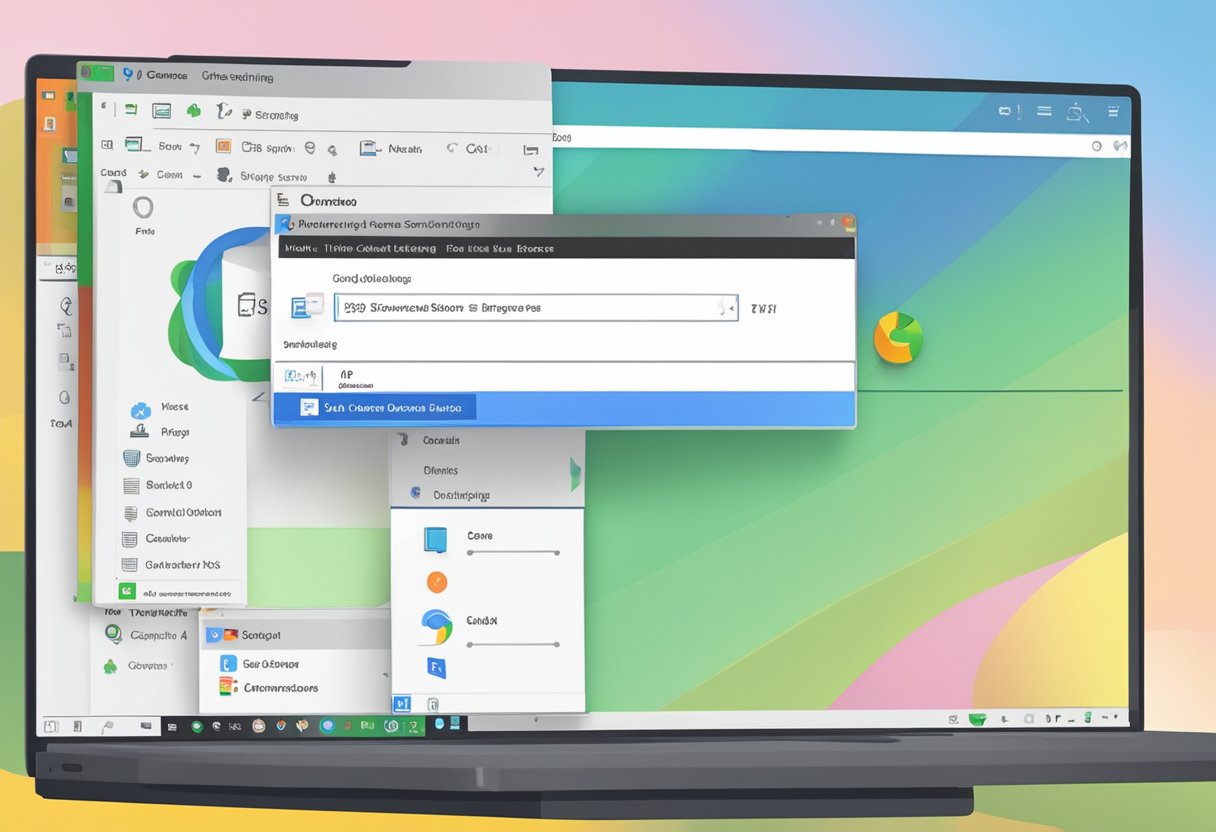The height and width of the screenshot is (832, 1216).
Task: Click the green checkmark item below the sidebar list
Action: click(x=126, y=590)
